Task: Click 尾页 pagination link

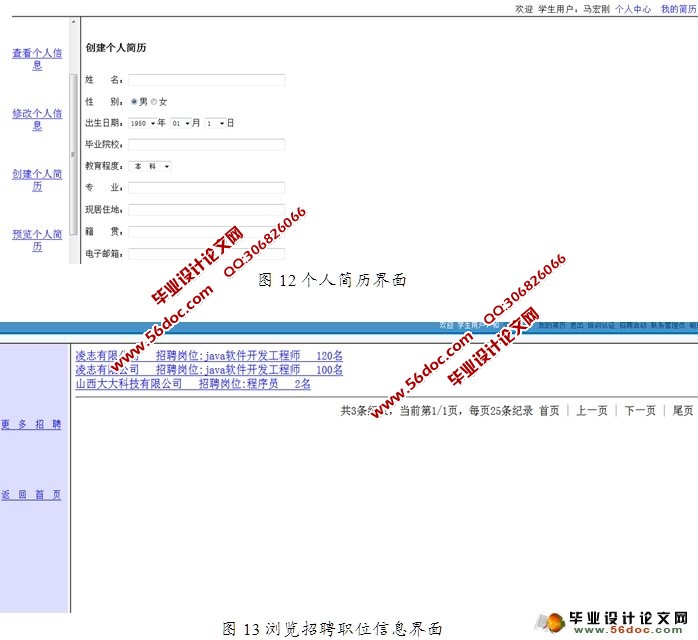Action: click(x=683, y=410)
